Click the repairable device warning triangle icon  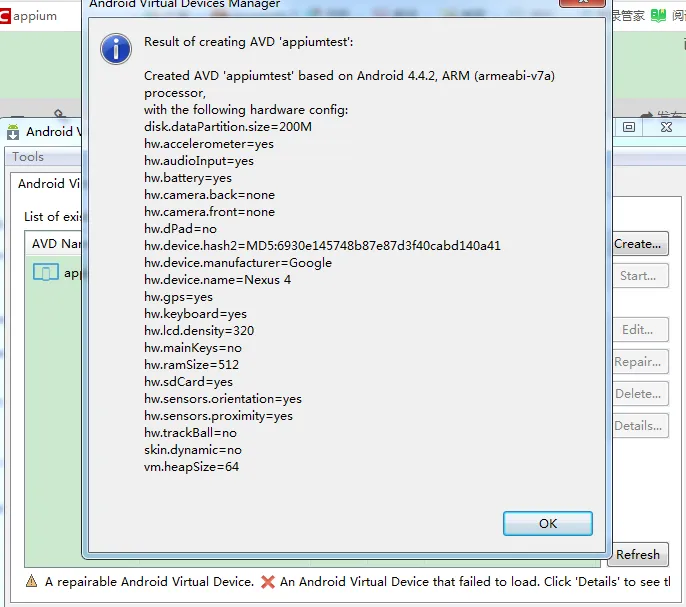point(32,581)
